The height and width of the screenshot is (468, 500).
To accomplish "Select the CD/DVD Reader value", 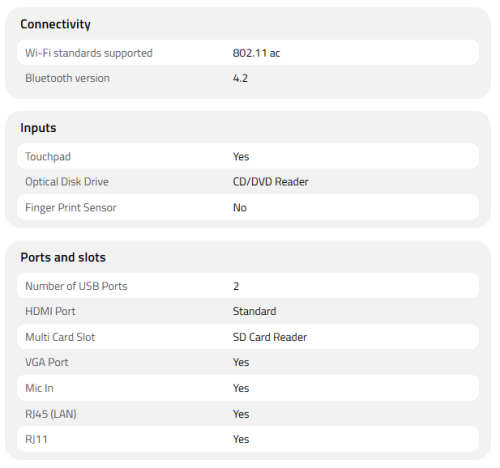I will 270,182.
